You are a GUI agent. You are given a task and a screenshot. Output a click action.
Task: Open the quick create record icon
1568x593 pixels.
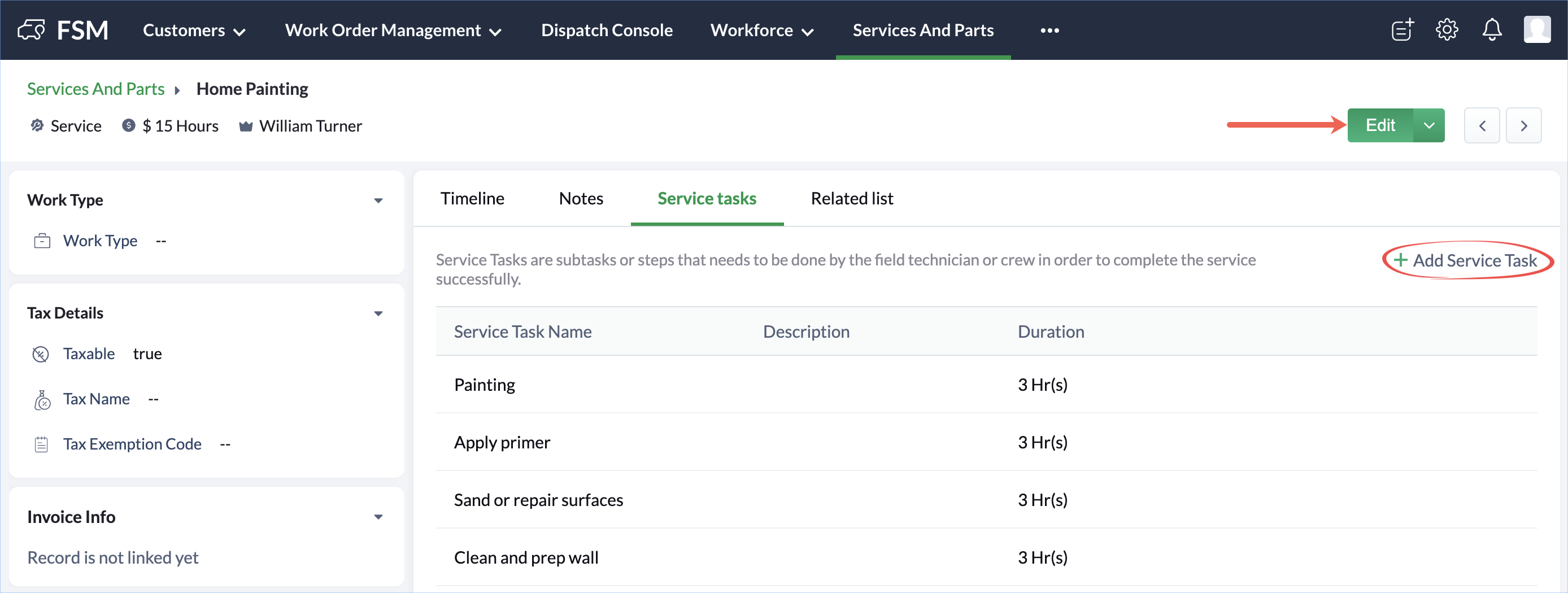(1402, 30)
